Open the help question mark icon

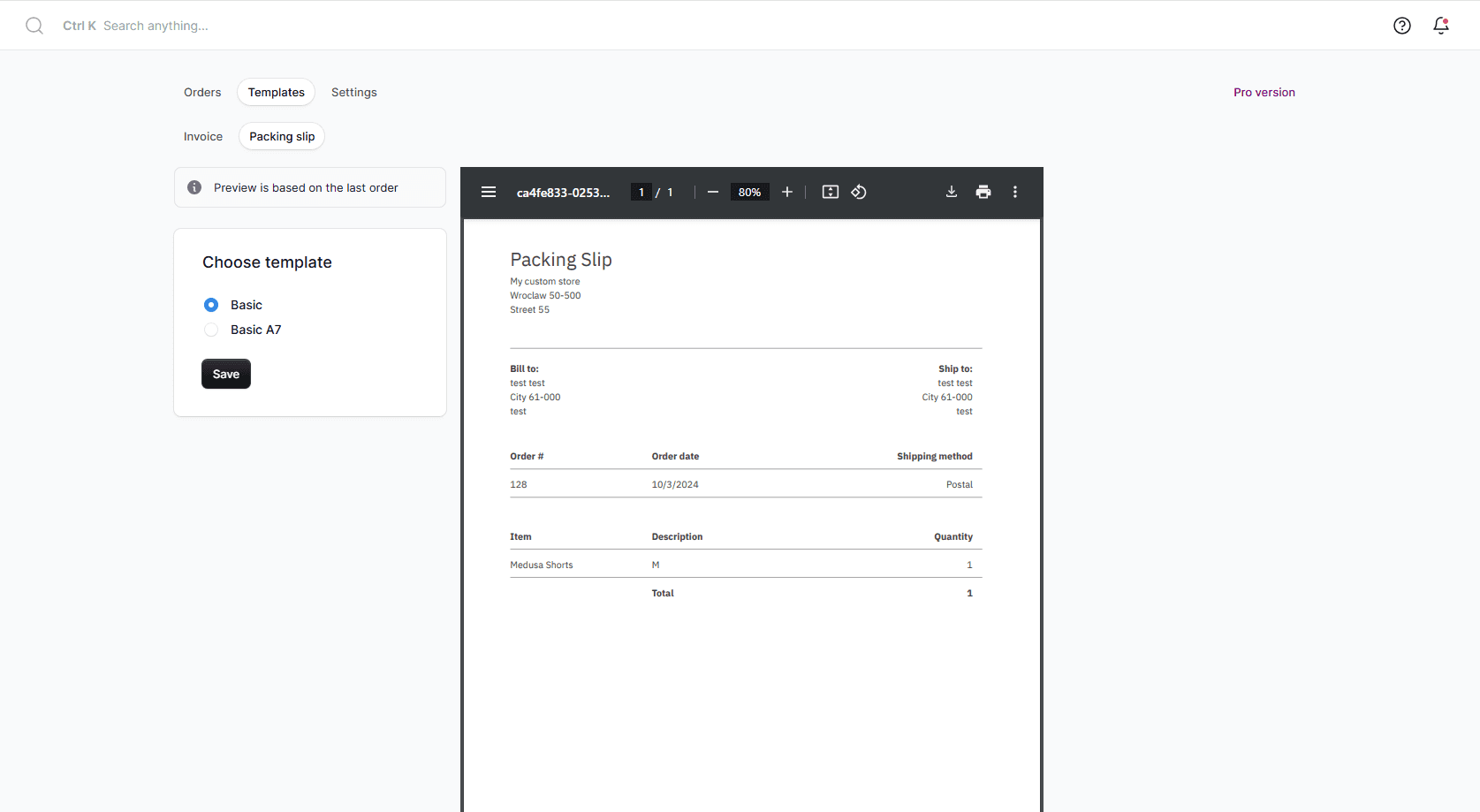click(1401, 26)
